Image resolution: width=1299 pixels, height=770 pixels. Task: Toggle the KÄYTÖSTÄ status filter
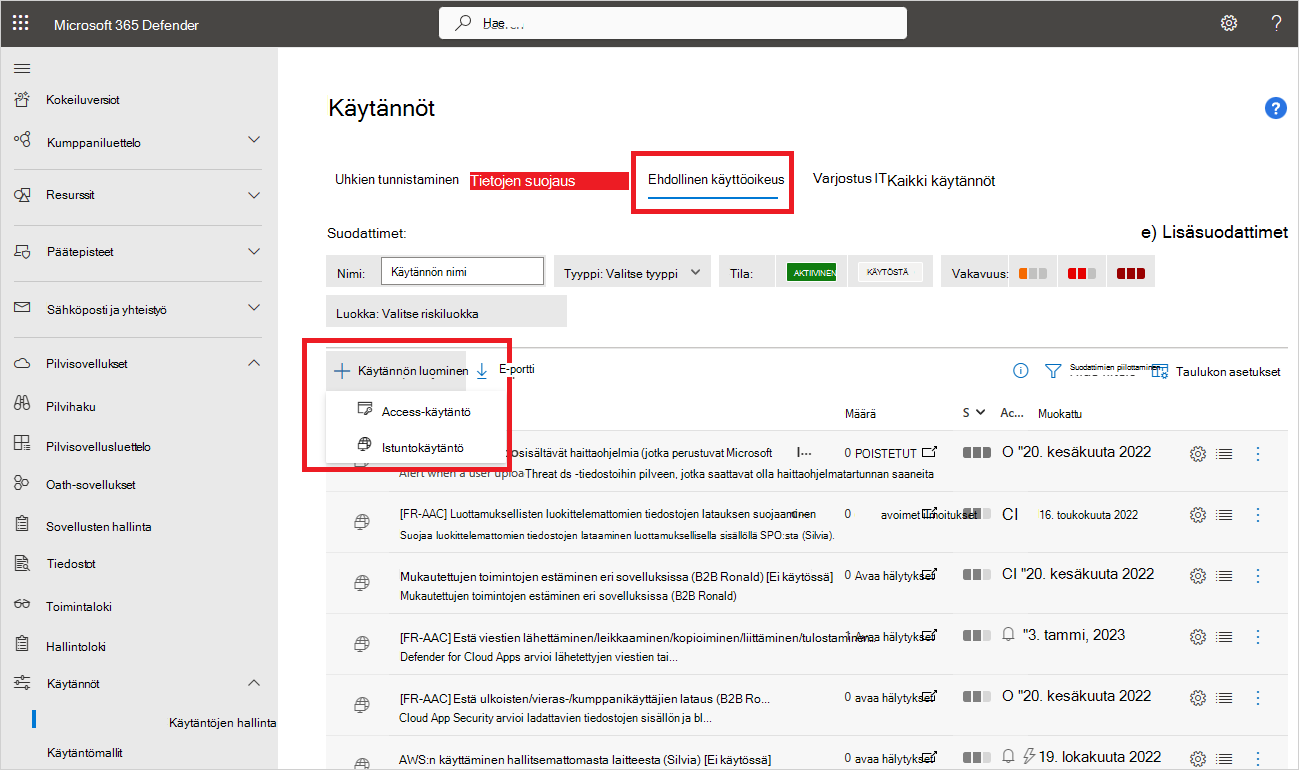click(x=888, y=272)
